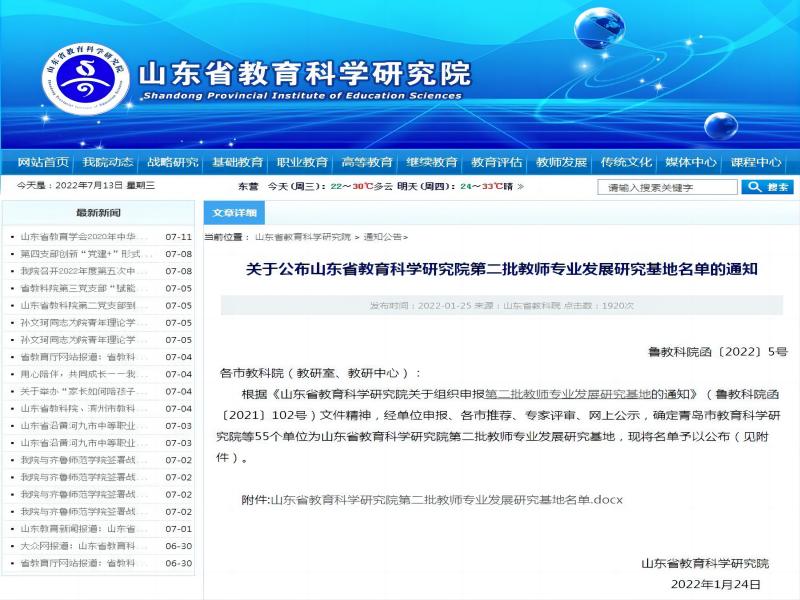
Task: Navigate to 传统文化 section
Action: 627,162
